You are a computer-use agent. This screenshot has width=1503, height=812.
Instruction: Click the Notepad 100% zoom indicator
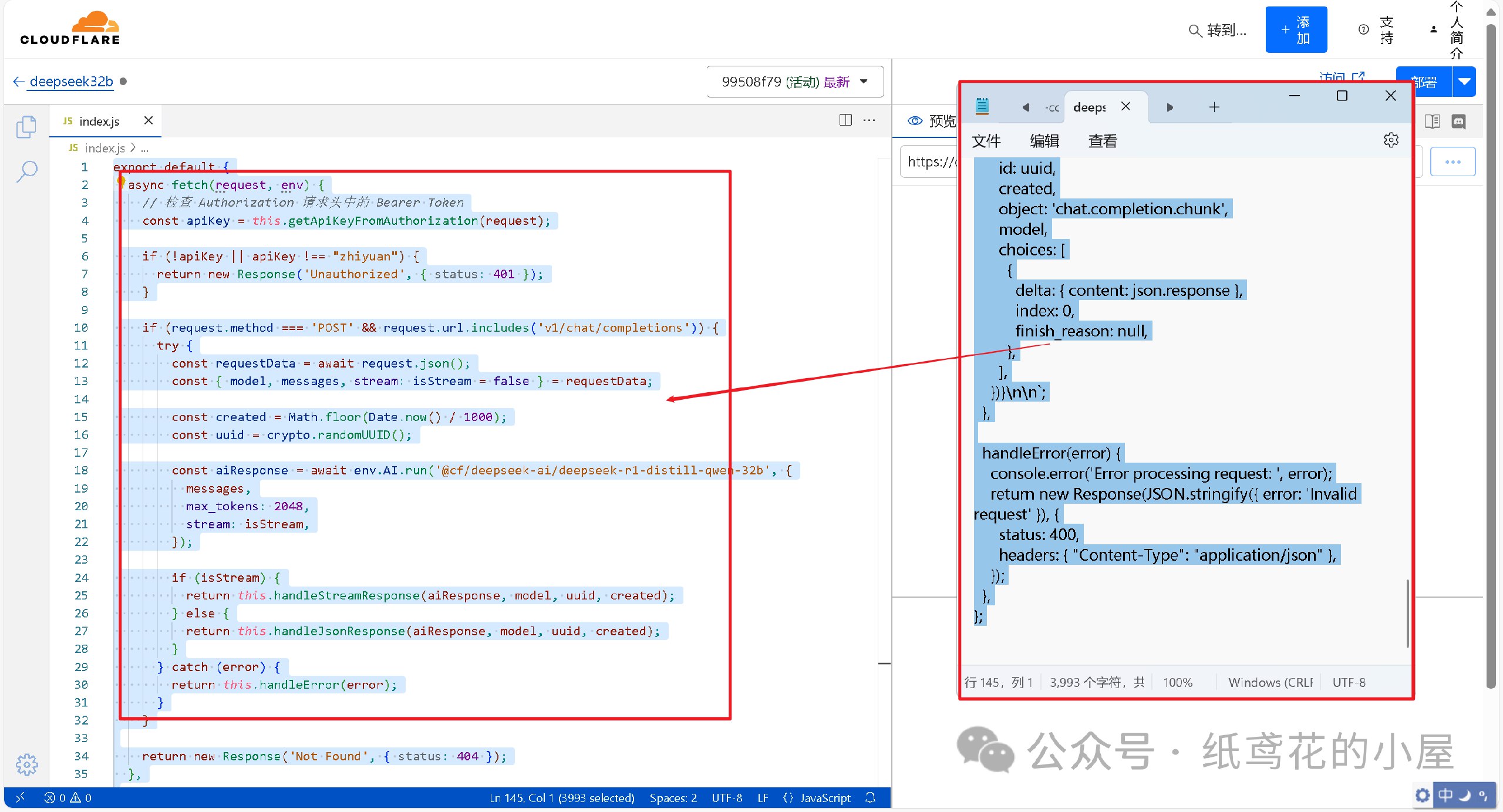point(1178,682)
